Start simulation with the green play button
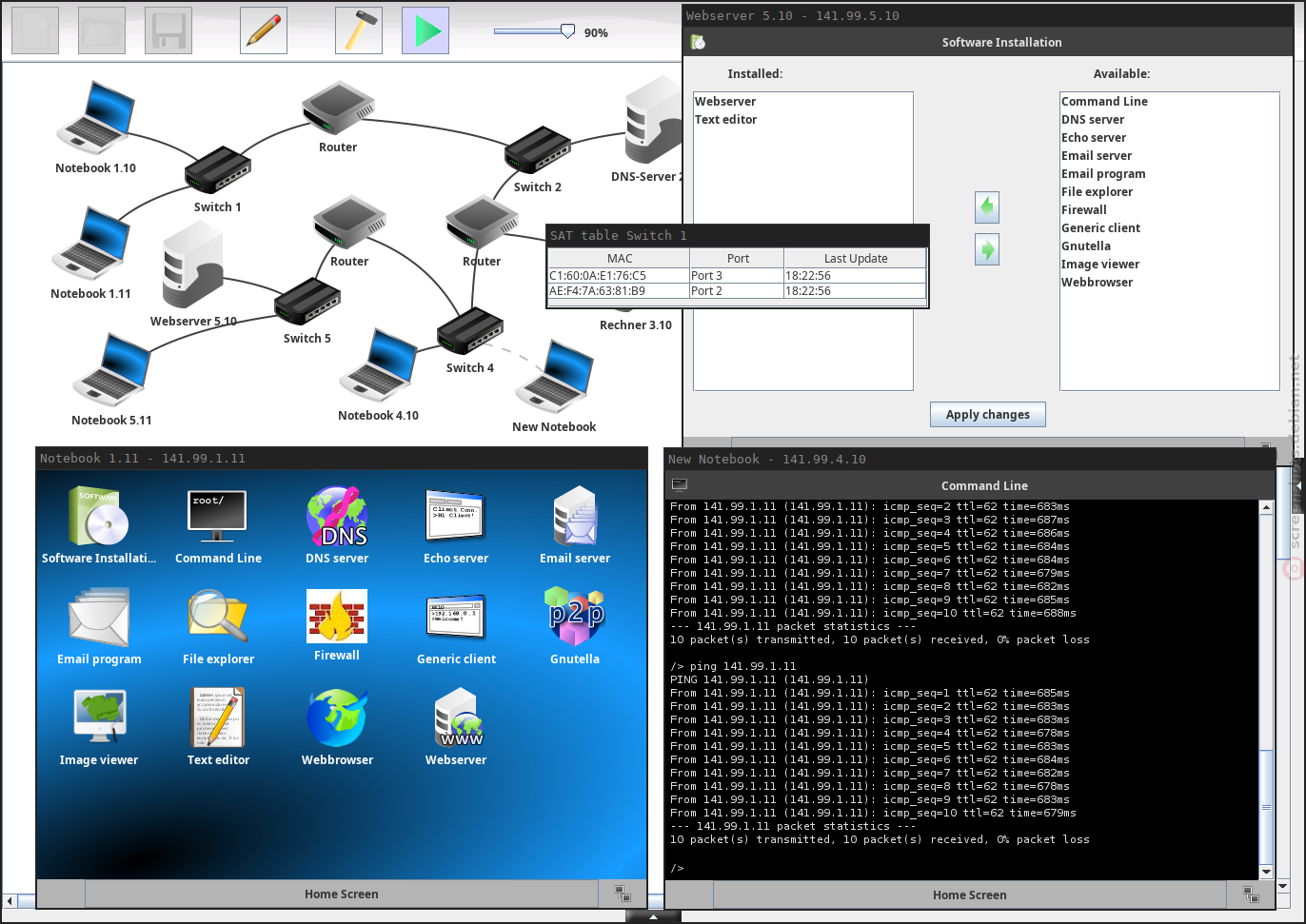 (x=425, y=30)
